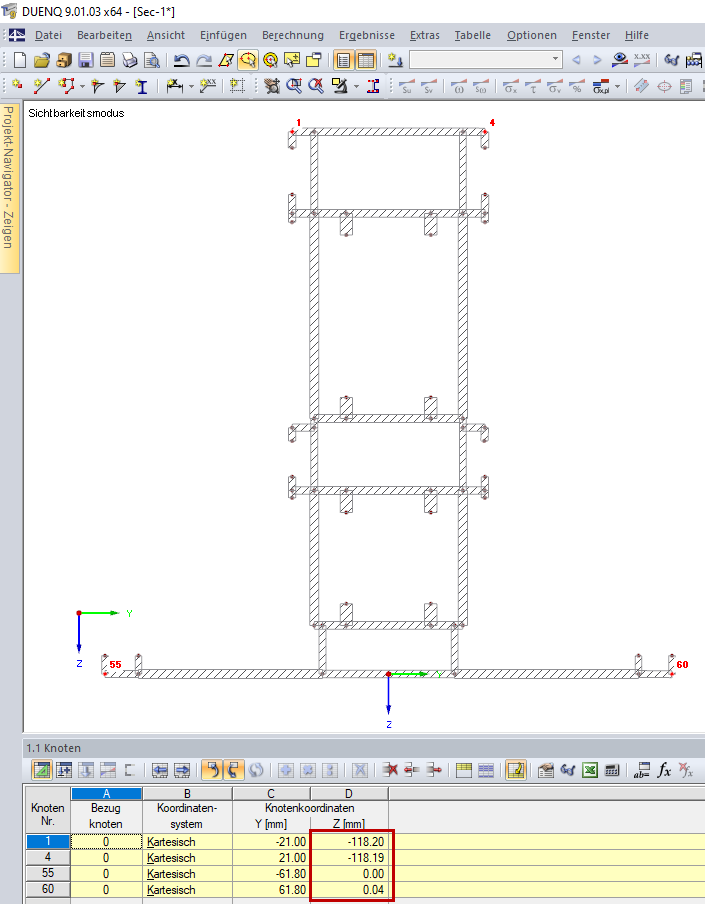Toggle the right hook arrow sync button
The height and width of the screenshot is (904, 705).
tap(234, 770)
